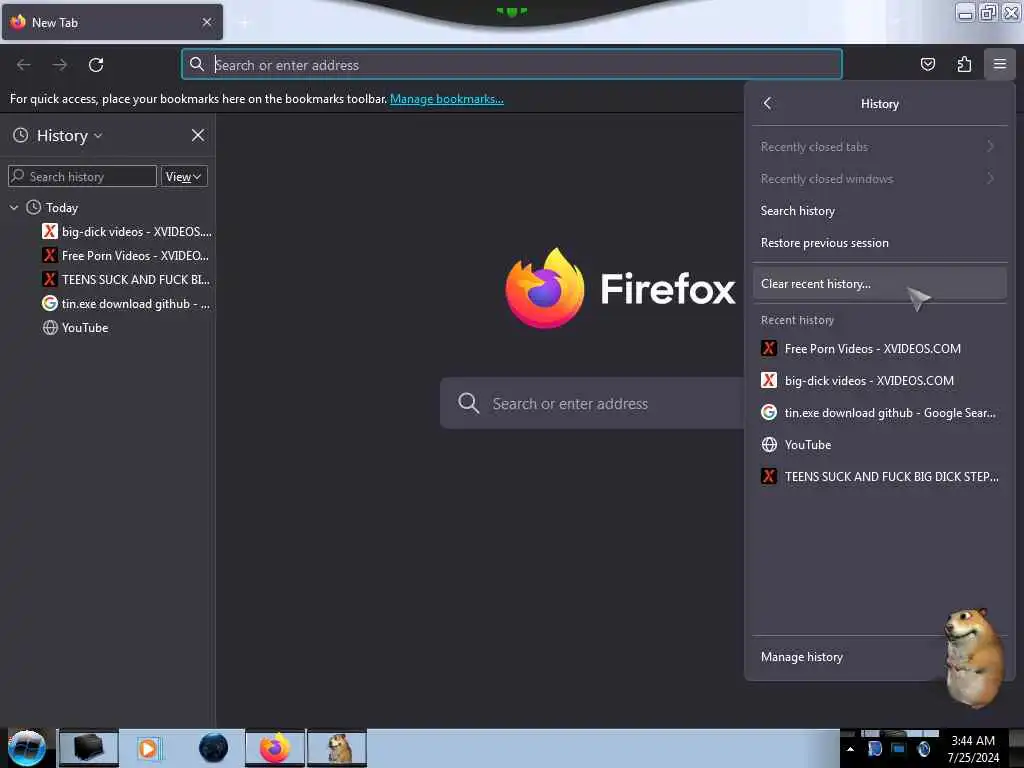
Task: Click the Google icon of tin.exe sidebar entry
Action: pos(50,303)
